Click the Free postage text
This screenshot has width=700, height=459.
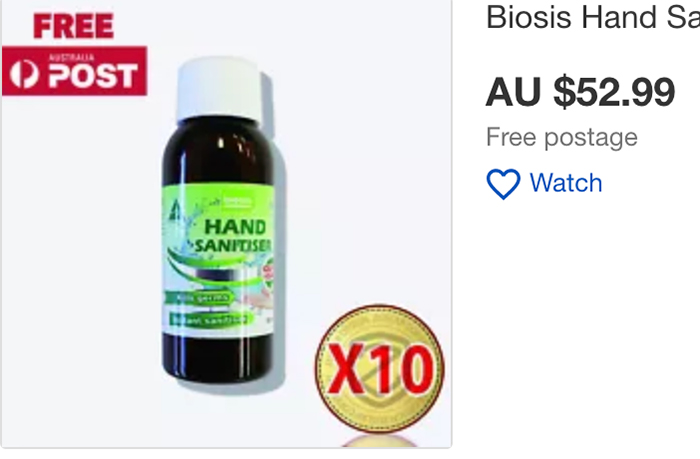tap(562, 137)
